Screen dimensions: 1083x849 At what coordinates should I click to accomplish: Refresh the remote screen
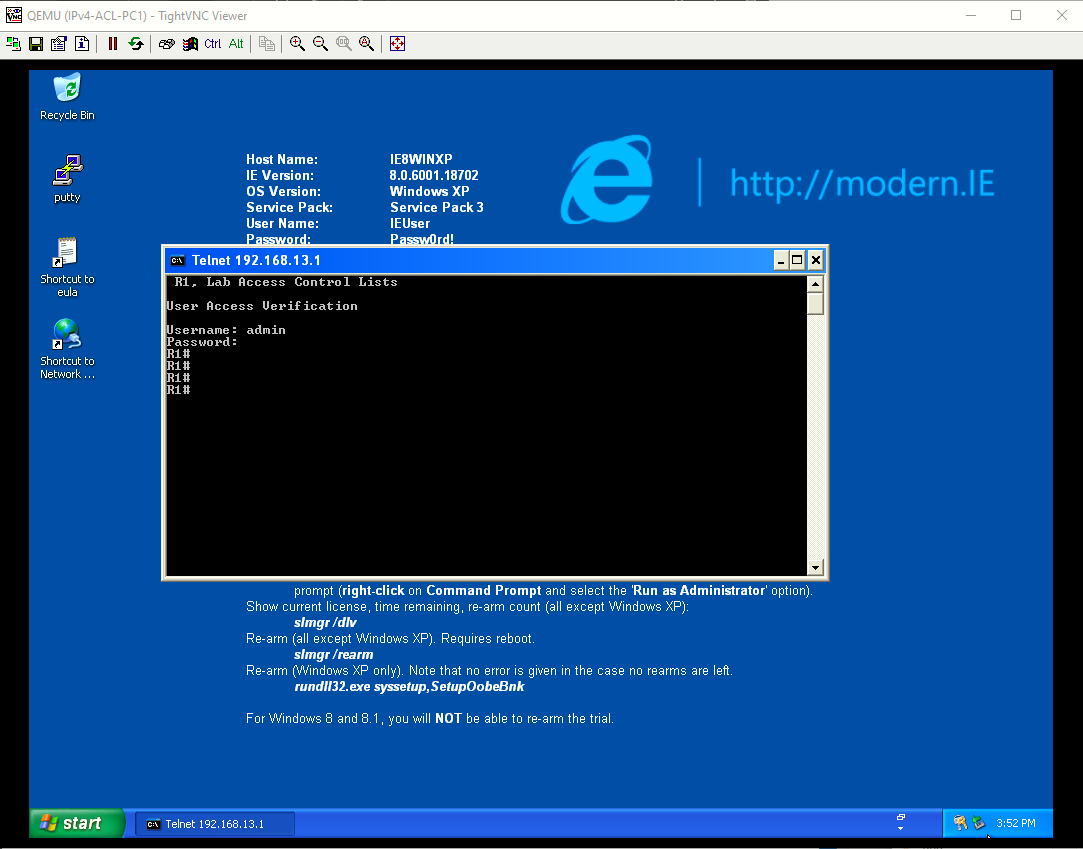(135, 44)
